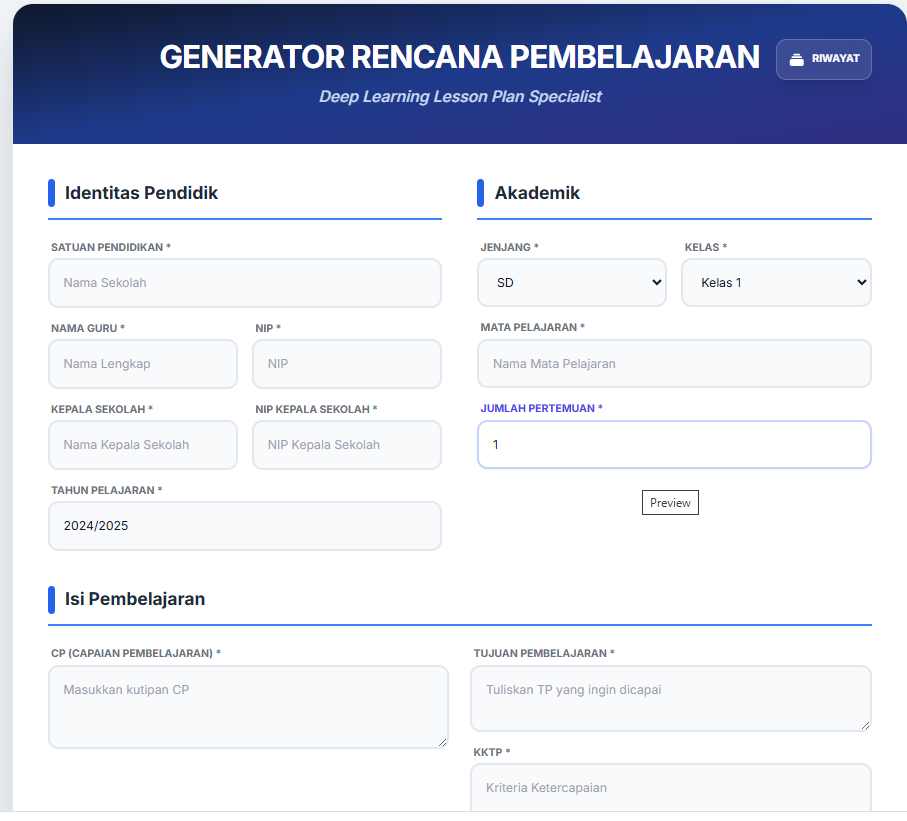Select the NIP guru input field
This screenshot has width=907, height=821.
click(346, 364)
